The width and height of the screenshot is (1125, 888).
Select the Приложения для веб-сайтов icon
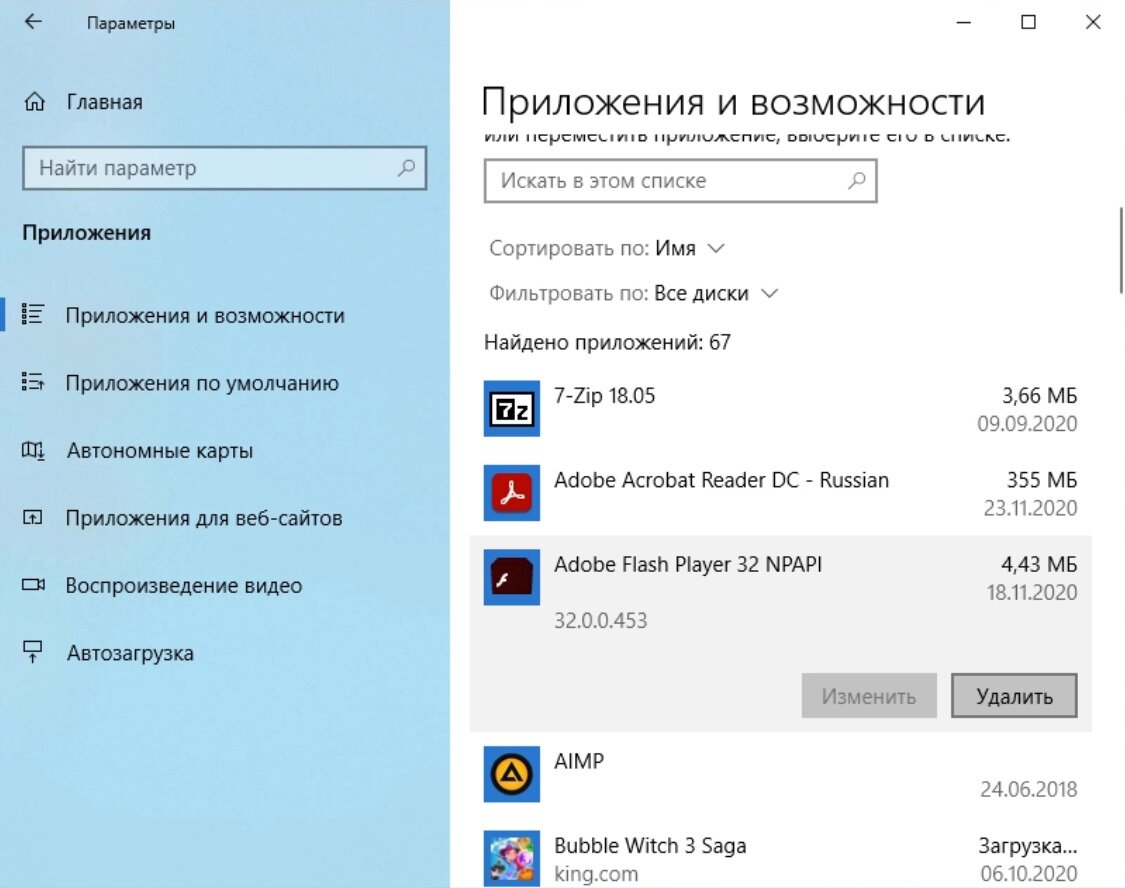[x=33, y=518]
